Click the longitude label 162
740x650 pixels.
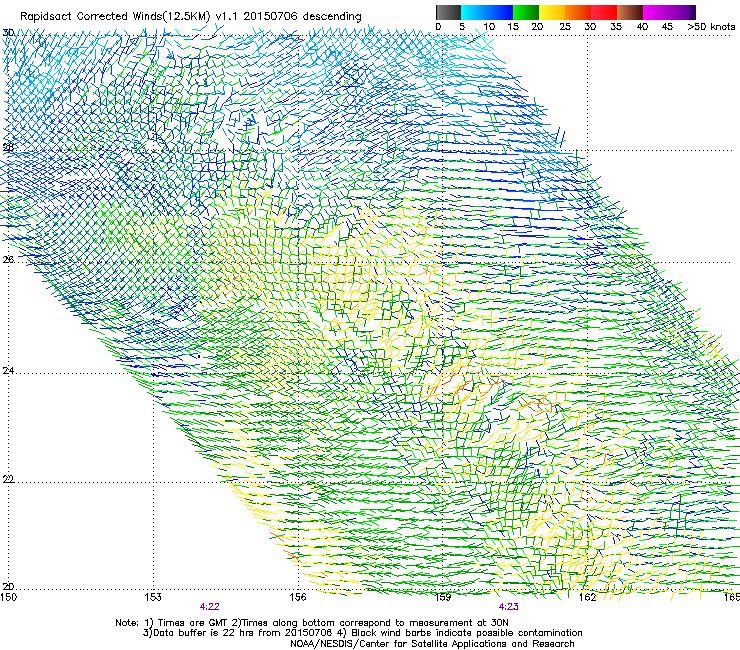pos(588,597)
